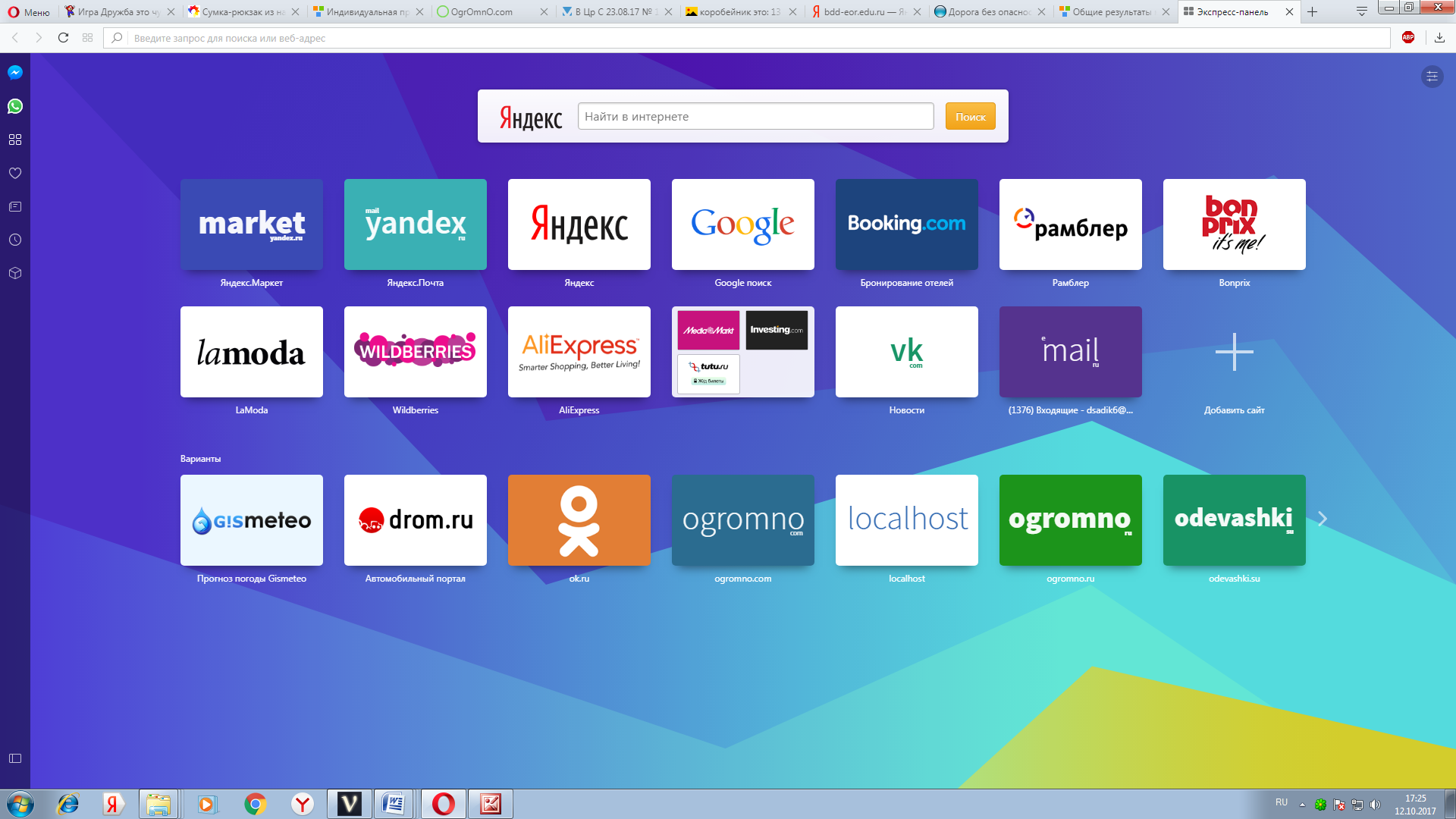Open the Рамблер tile
The height and width of the screenshot is (819, 1456).
1071,224
